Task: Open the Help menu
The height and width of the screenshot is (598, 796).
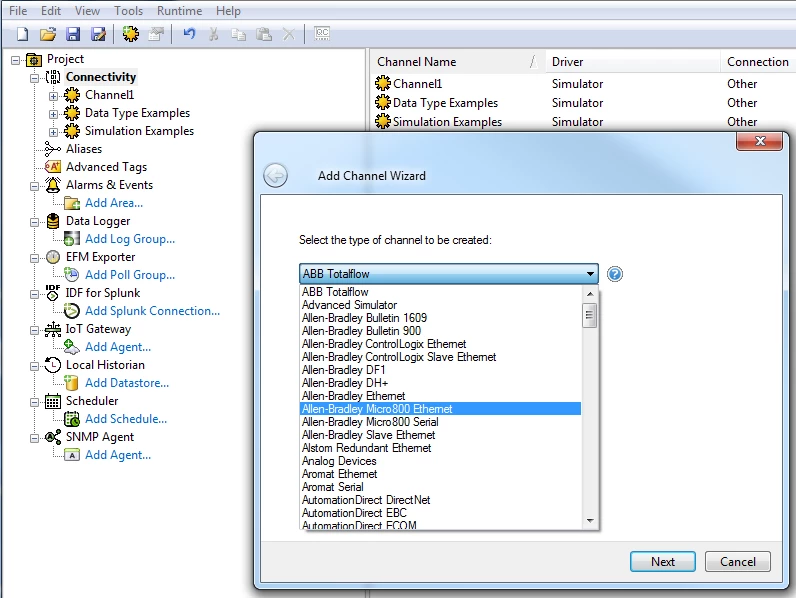Action: pos(228,11)
